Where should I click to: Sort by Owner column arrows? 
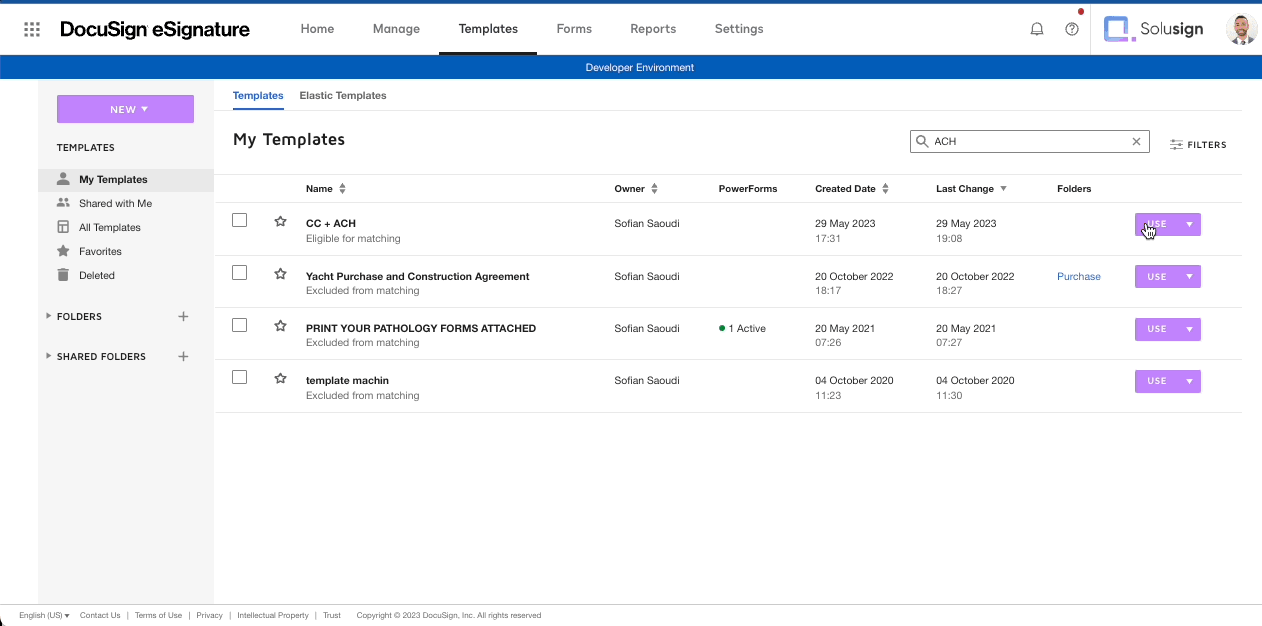pyautogui.click(x=654, y=189)
